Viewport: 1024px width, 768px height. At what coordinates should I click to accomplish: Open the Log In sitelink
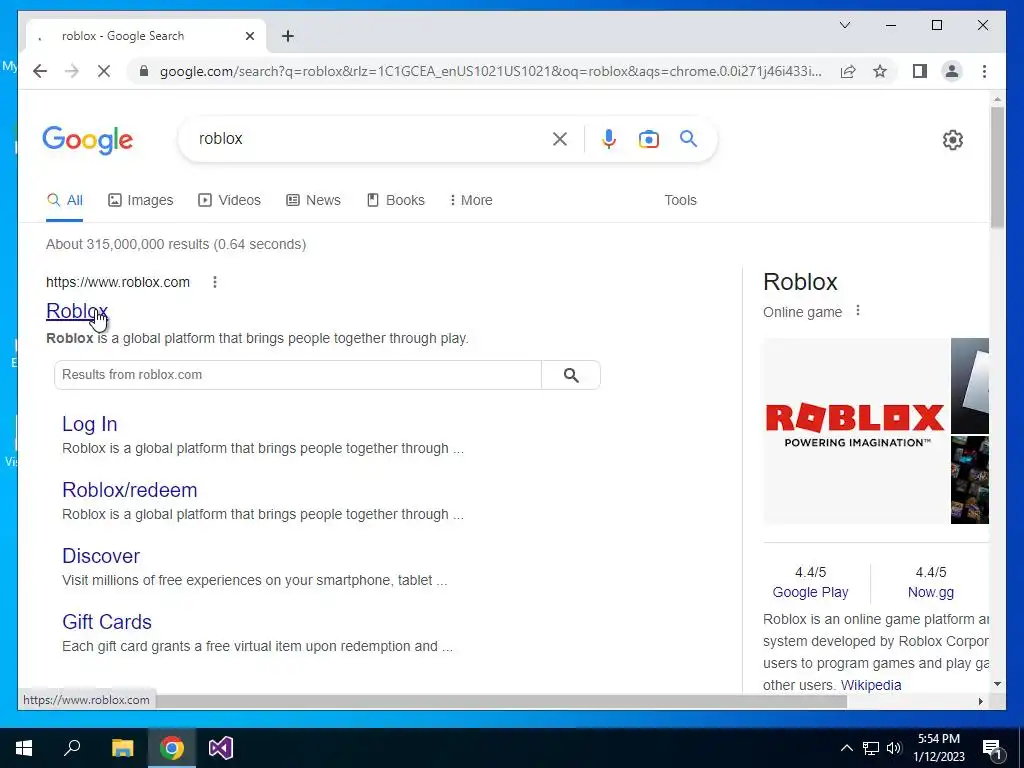click(x=89, y=424)
